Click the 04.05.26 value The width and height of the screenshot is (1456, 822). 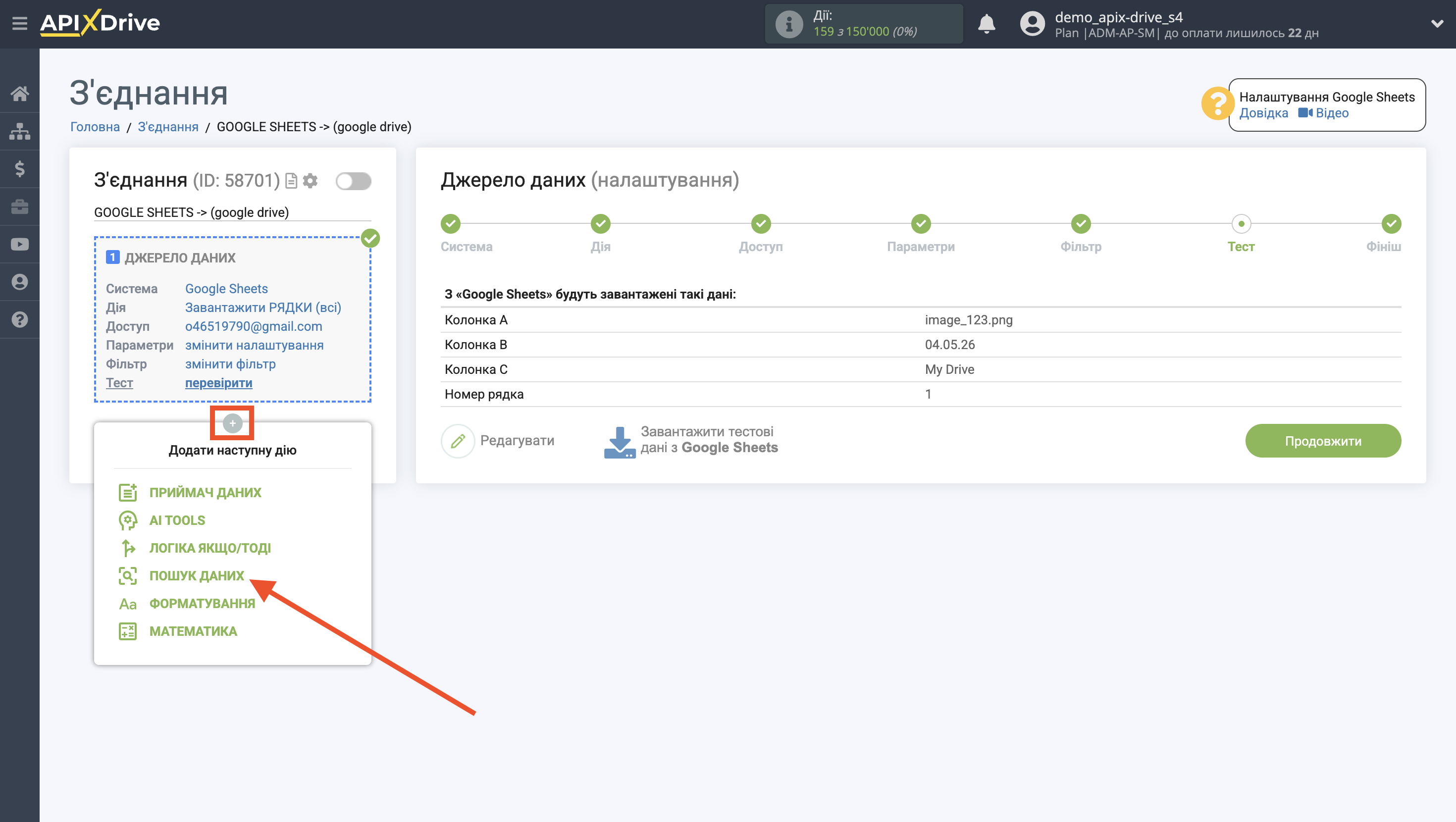pos(949,344)
